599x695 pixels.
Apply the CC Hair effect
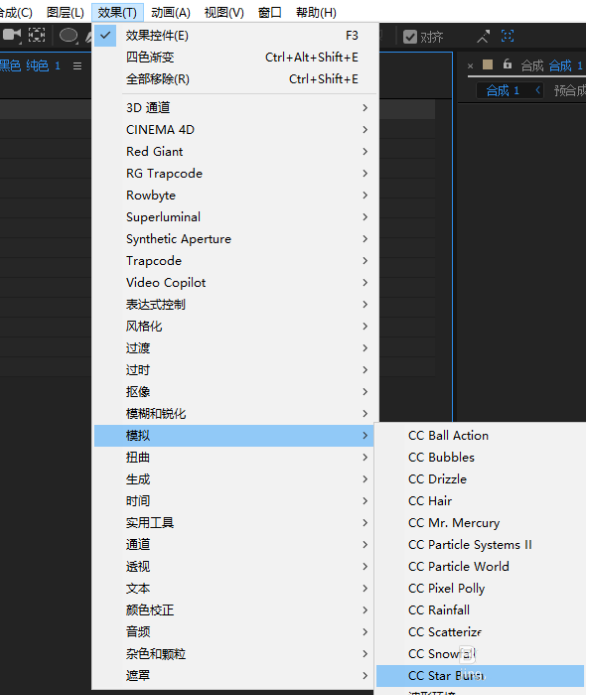(481, 501)
